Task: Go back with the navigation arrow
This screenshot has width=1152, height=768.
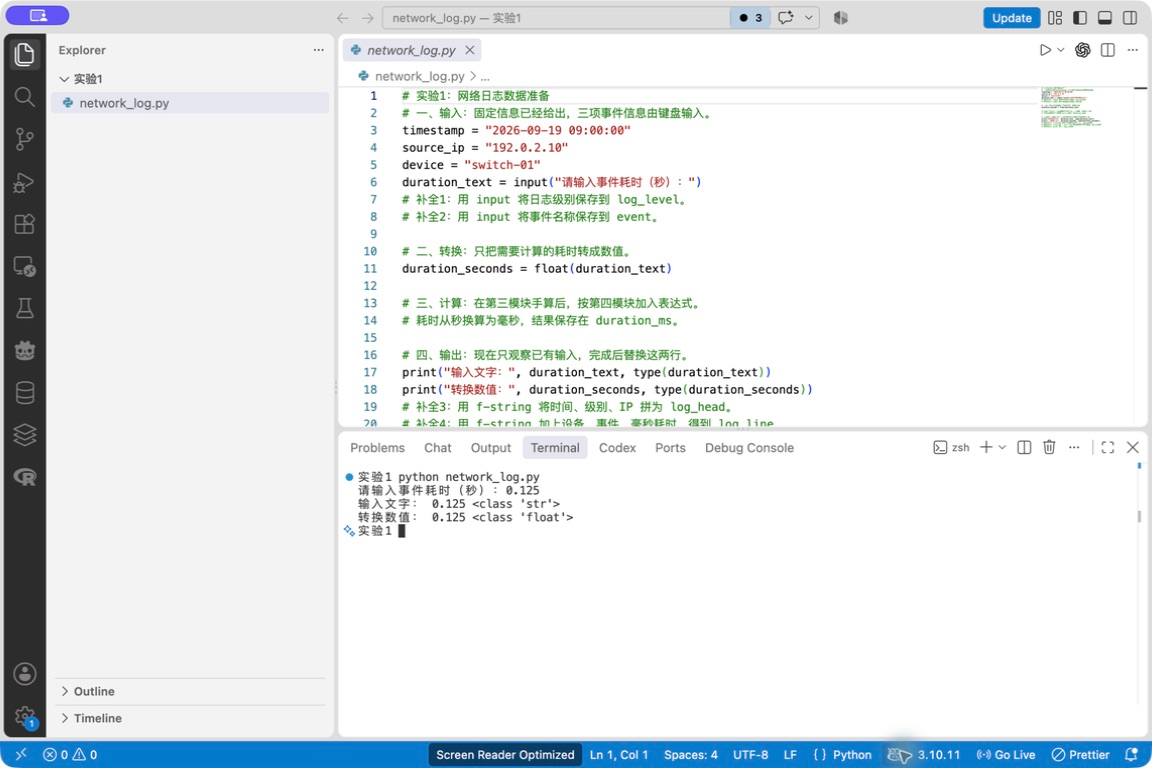Action: (x=342, y=18)
